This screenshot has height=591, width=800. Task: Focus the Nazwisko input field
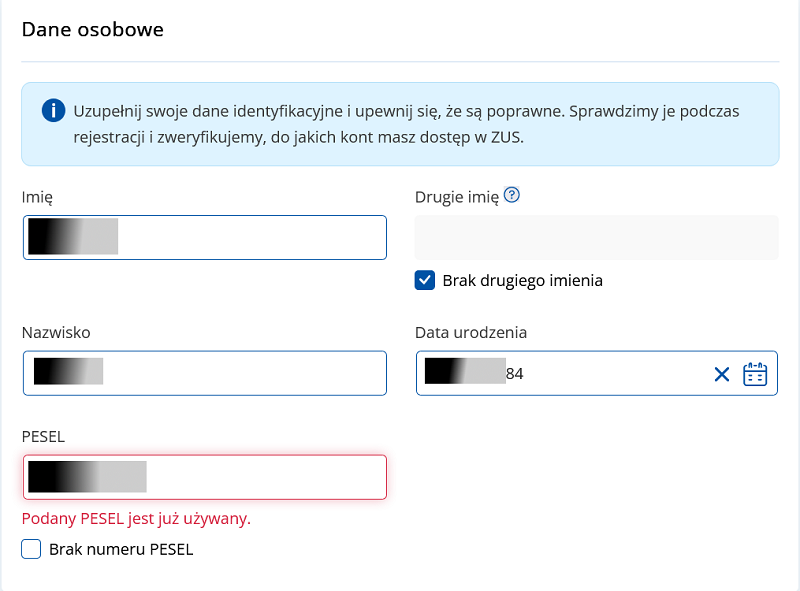pyautogui.click(x=205, y=373)
